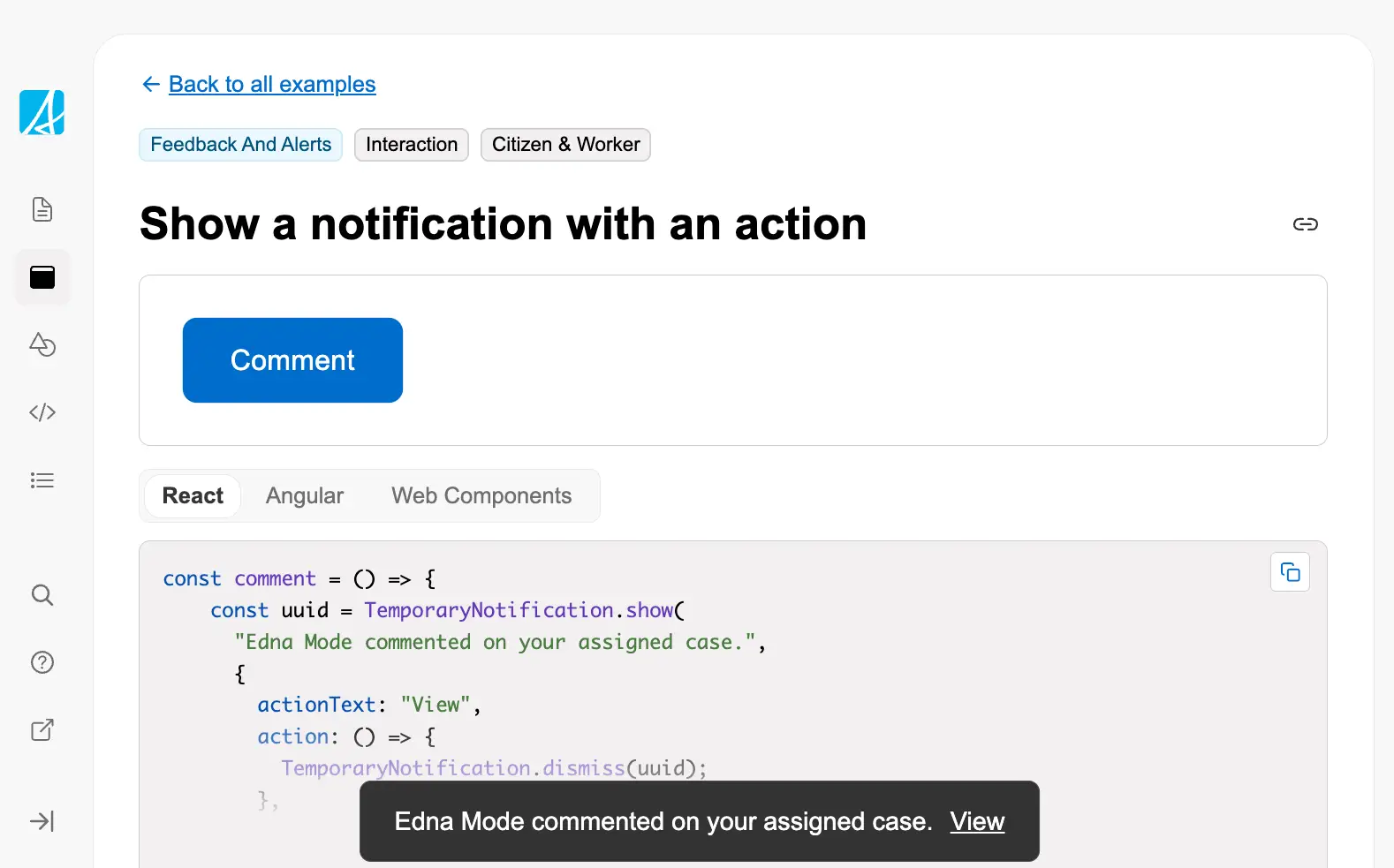Copy the code snippet to clipboard
This screenshot has width=1394, height=868.
click(1290, 573)
